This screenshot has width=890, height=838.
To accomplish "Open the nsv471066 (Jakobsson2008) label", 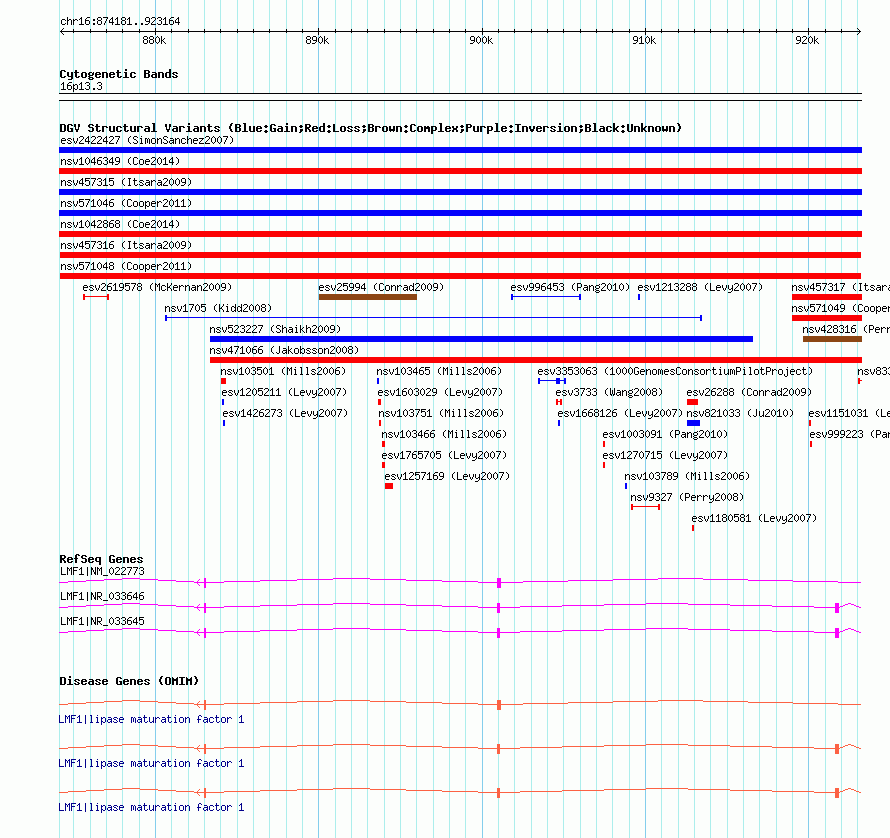I will pos(284,350).
